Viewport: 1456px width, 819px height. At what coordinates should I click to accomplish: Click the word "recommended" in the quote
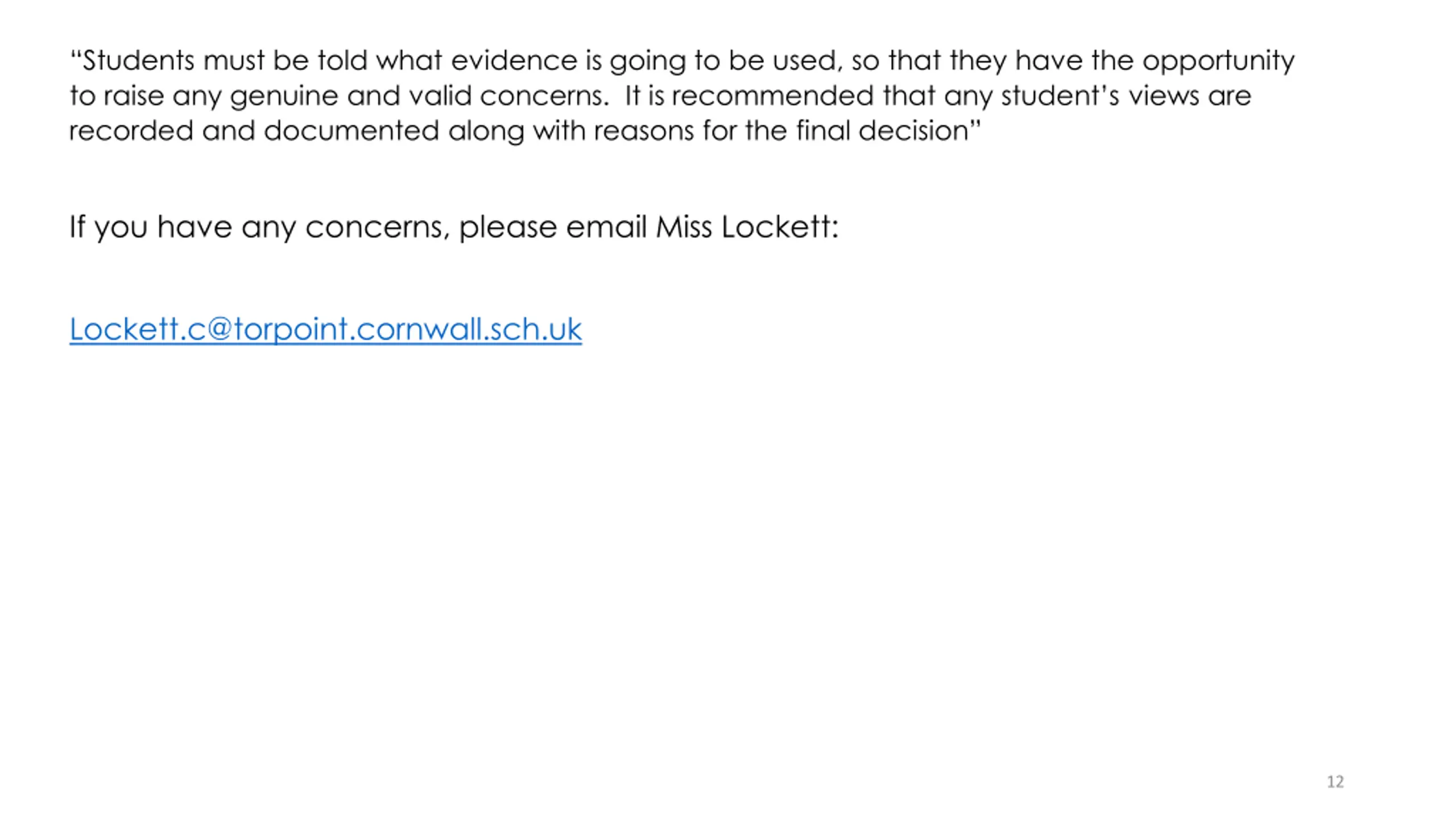[x=772, y=96]
